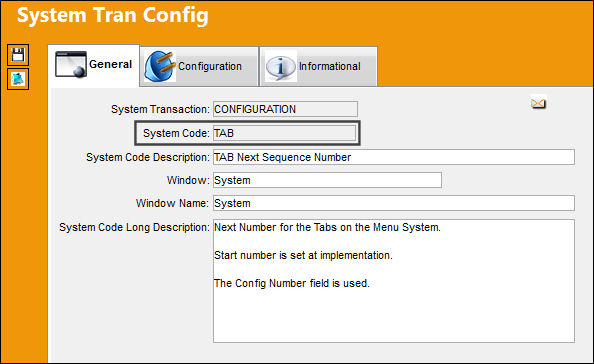Click the text 'The Config Number field is used.'
The width and height of the screenshot is (594, 364).
[x=292, y=283]
